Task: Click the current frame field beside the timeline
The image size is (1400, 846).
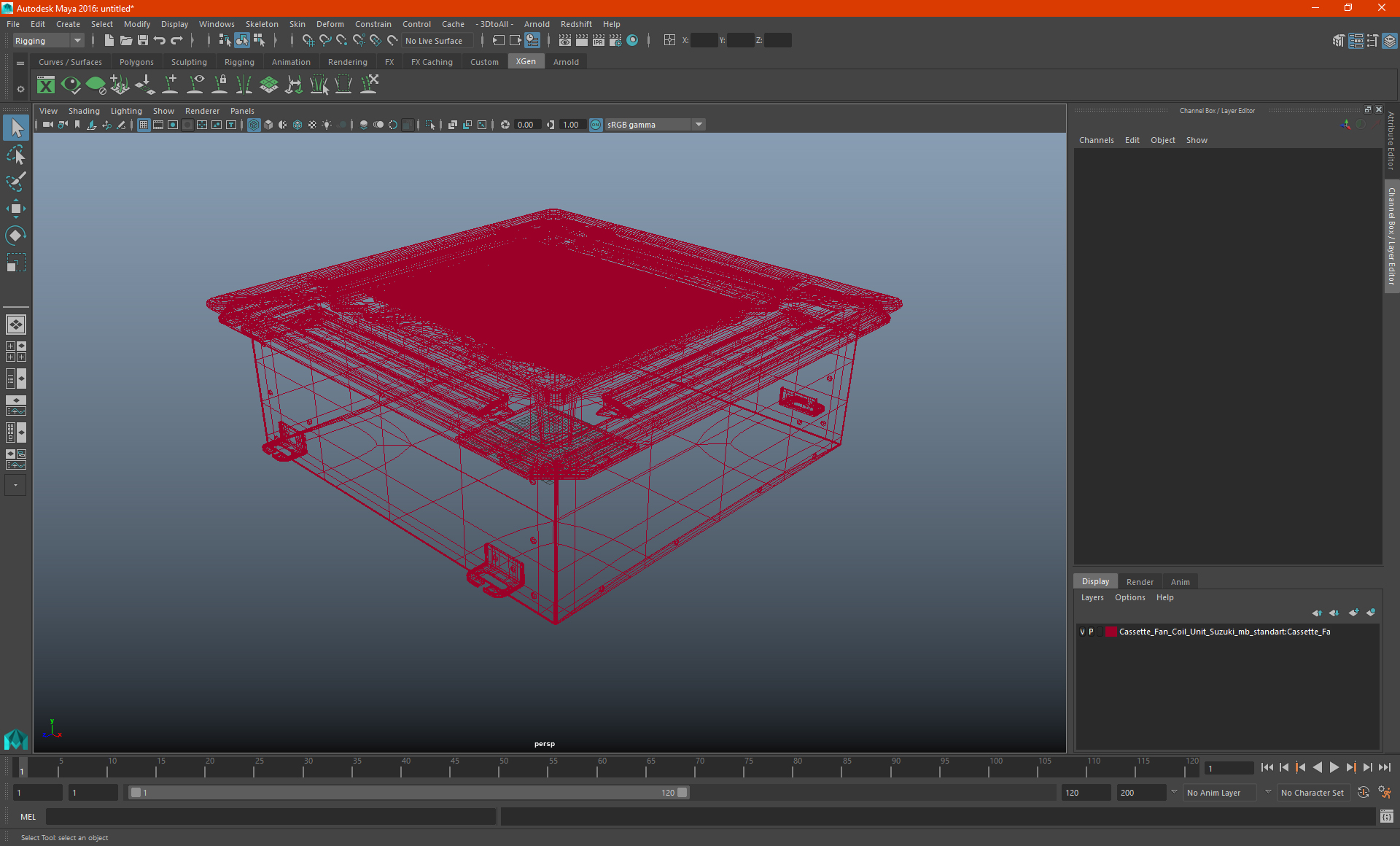Action: (x=1229, y=768)
